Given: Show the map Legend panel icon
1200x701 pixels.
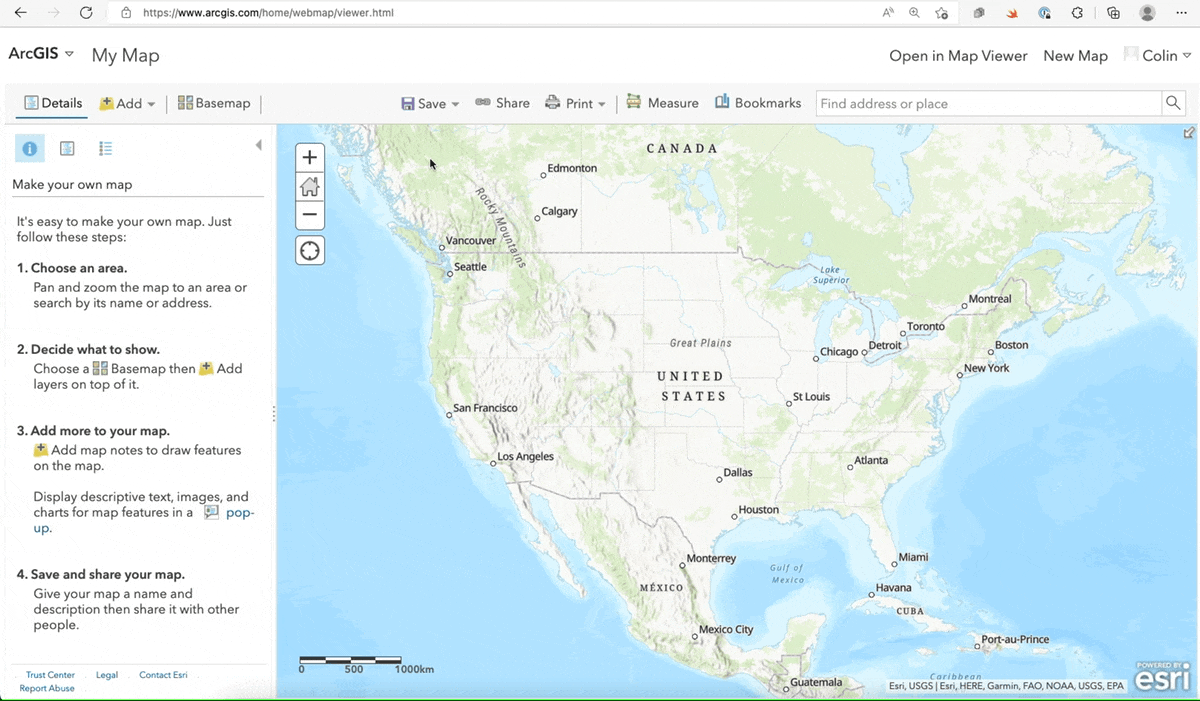Looking at the screenshot, I should click(x=105, y=148).
